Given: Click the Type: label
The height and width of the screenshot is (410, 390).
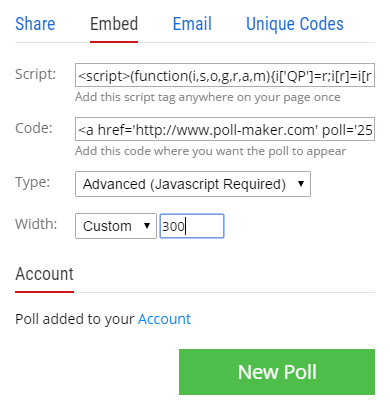Looking at the screenshot, I should click(33, 182).
